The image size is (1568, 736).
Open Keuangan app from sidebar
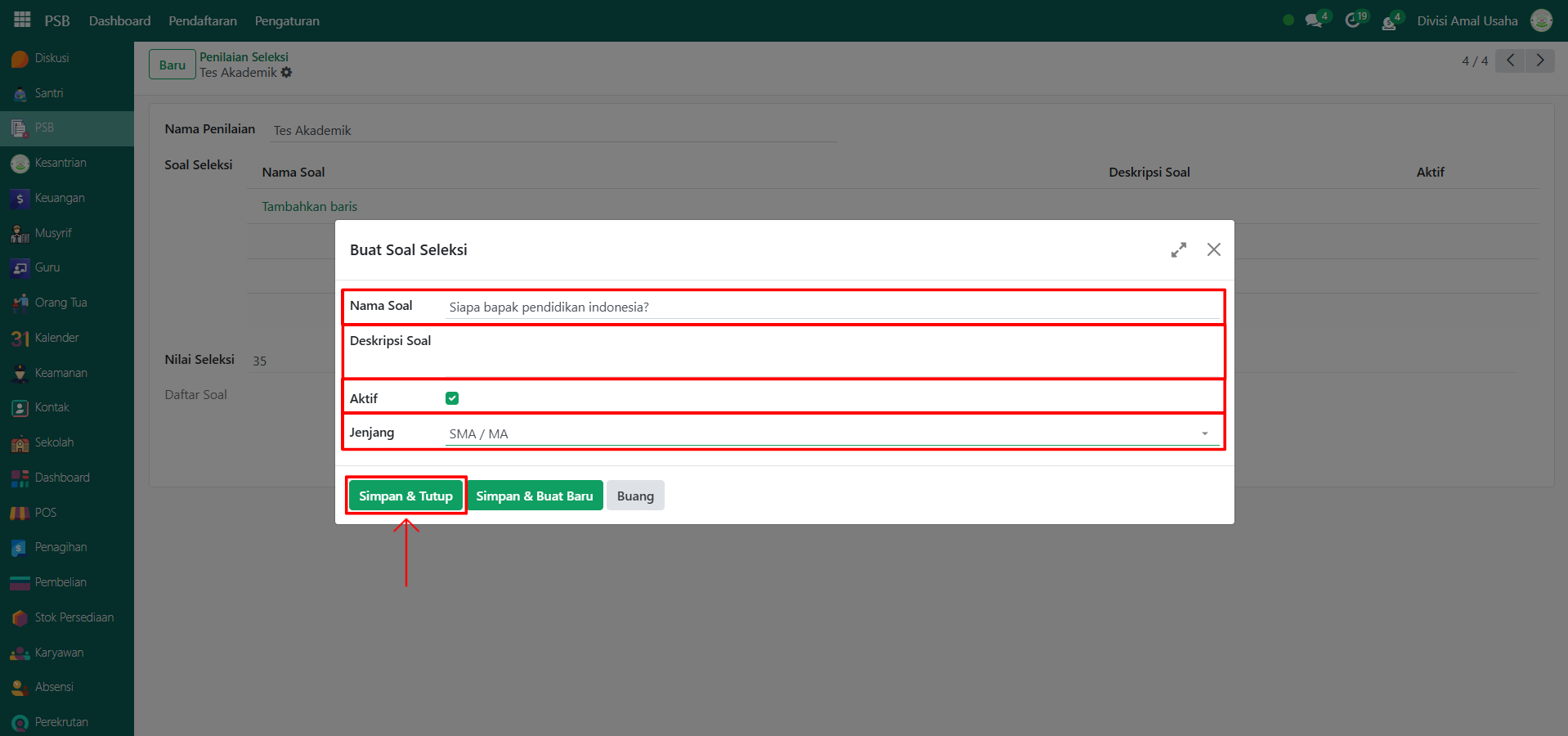pyautogui.click(x=59, y=198)
